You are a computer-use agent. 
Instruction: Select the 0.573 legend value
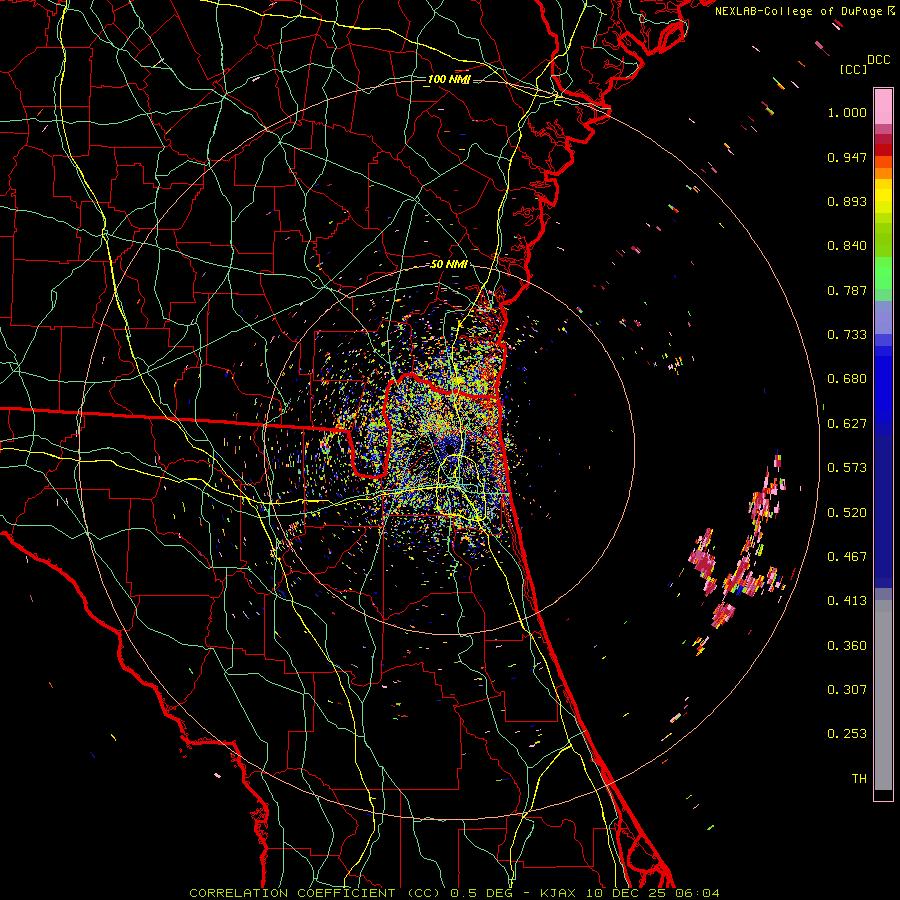(x=847, y=468)
